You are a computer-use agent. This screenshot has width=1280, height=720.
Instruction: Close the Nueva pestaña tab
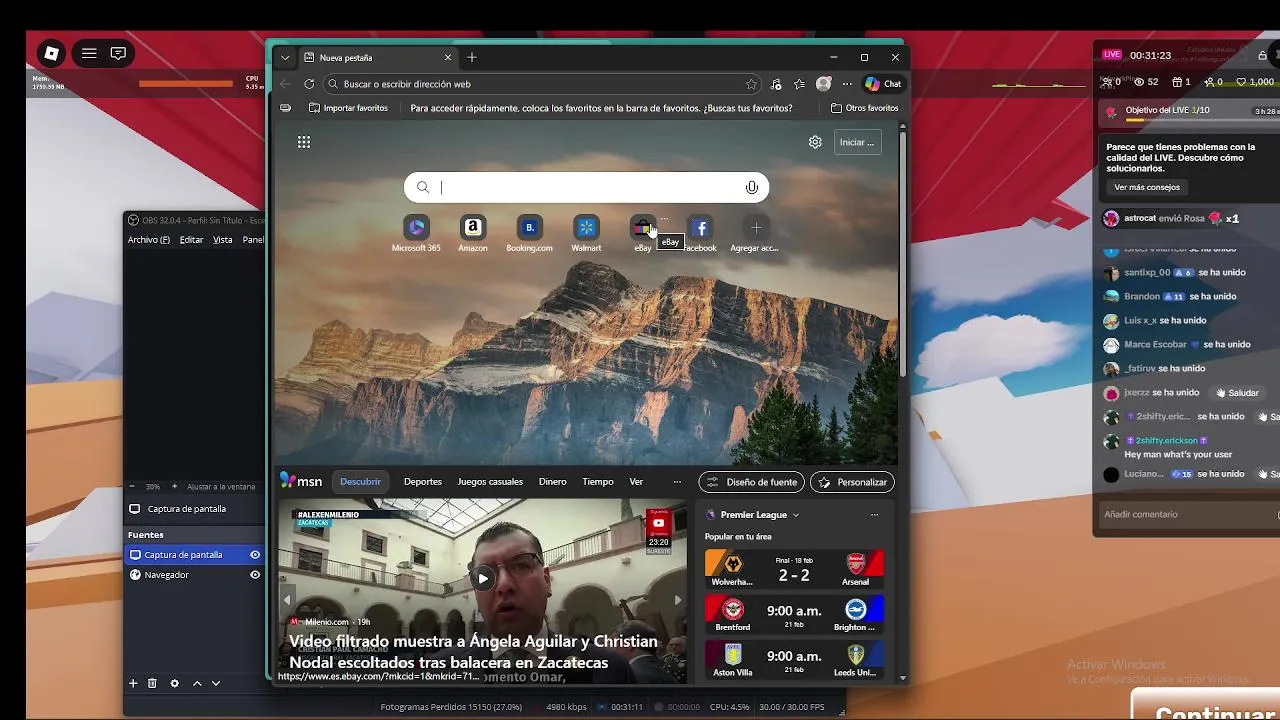pyautogui.click(x=448, y=58)
